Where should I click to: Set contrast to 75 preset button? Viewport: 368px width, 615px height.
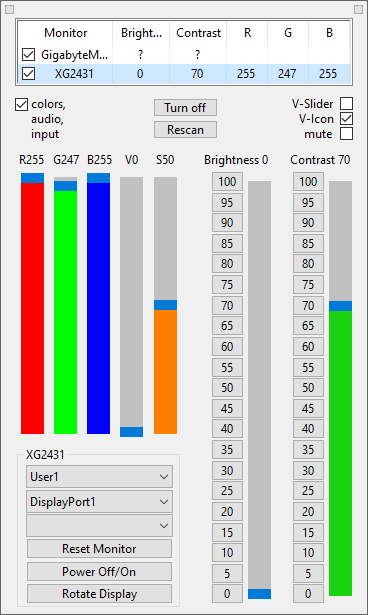click(308, 284)
